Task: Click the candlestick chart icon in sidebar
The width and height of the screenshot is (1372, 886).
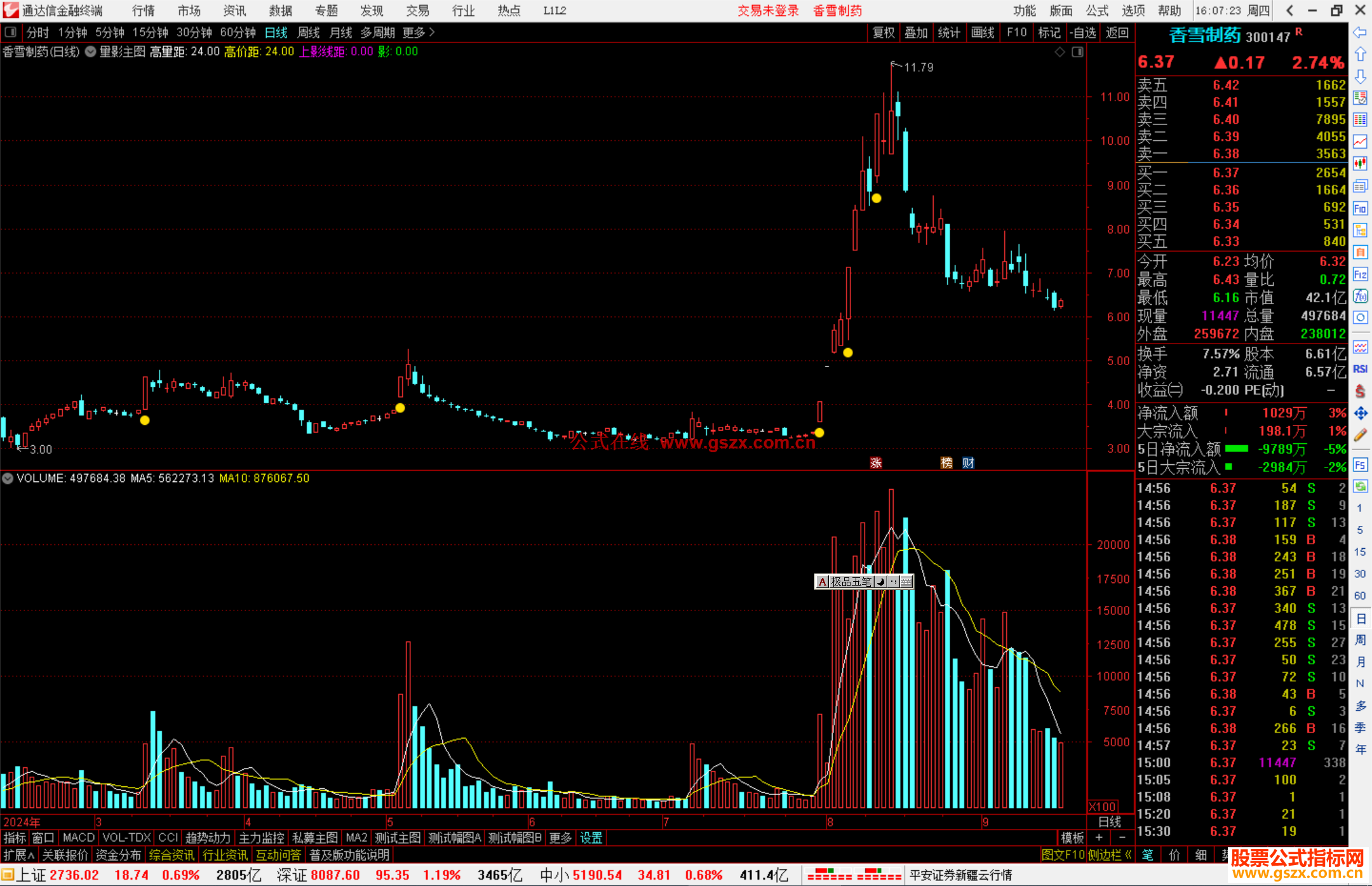Action: 1360,163
